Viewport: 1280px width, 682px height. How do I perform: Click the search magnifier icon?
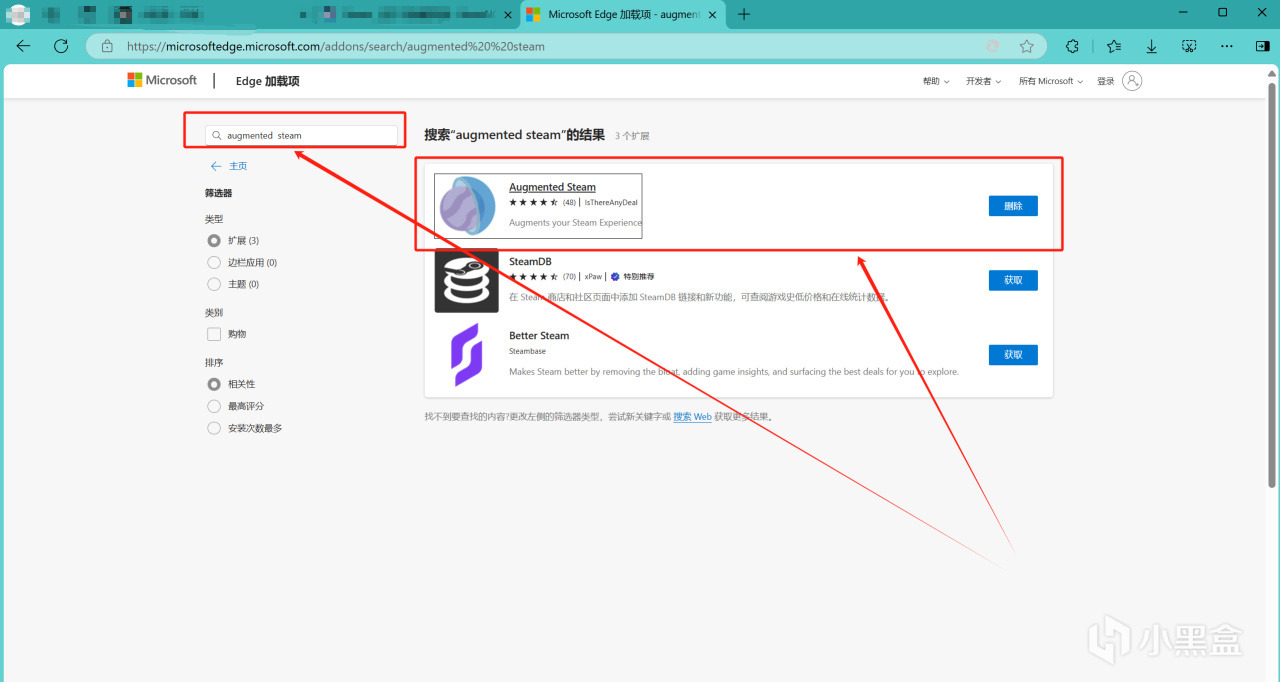(x=216, y=135)
